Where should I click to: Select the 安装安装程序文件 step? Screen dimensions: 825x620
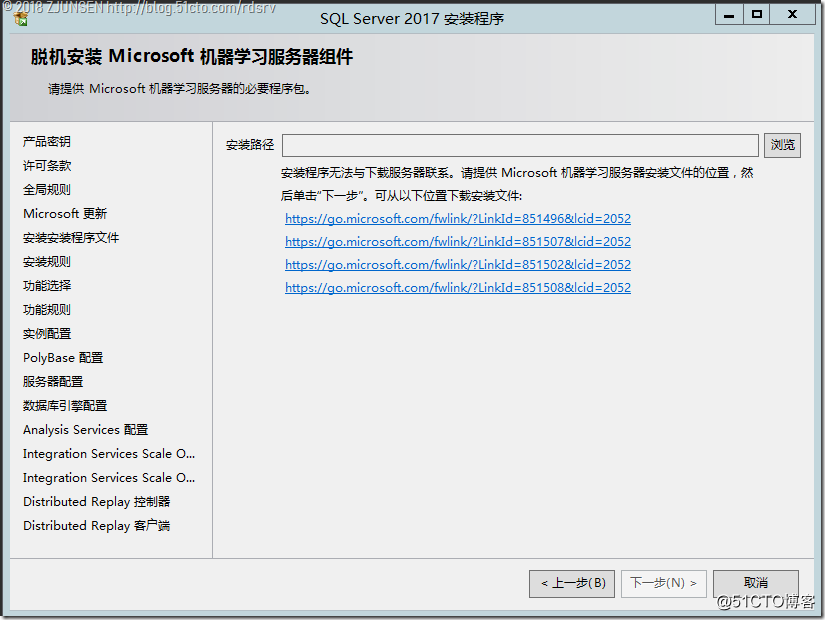pyautogui.click(x=71, y=238)
